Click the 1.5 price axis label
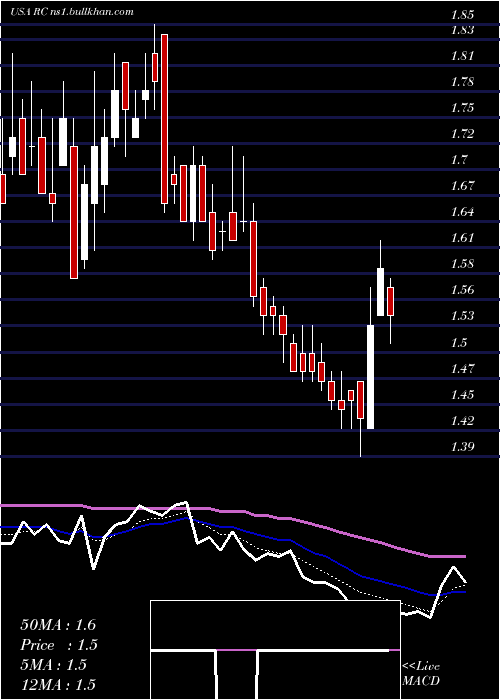 tap(458, 342)
